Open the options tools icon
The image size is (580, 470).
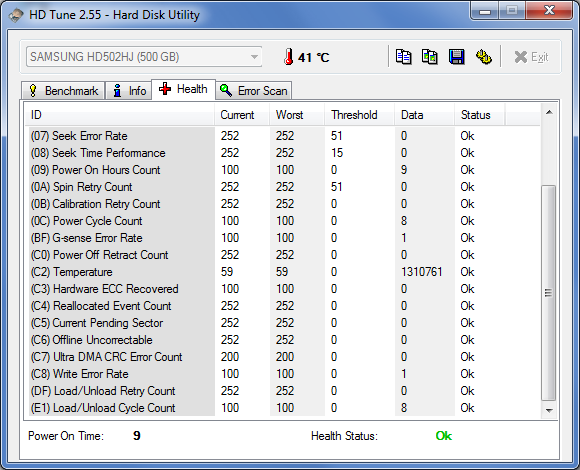pos(483,57)
